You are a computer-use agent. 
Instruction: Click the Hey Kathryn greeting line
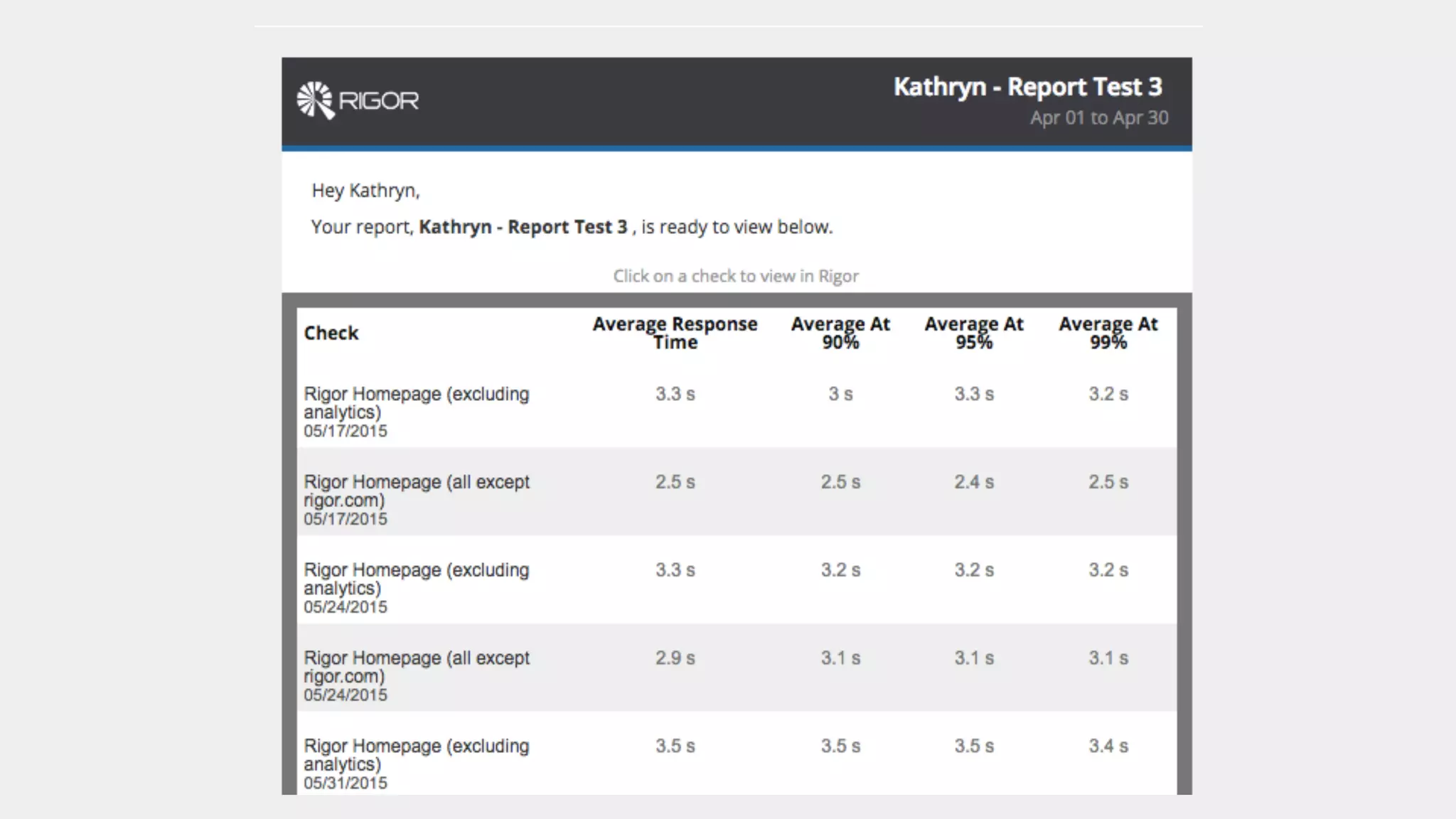pos(365,191)
